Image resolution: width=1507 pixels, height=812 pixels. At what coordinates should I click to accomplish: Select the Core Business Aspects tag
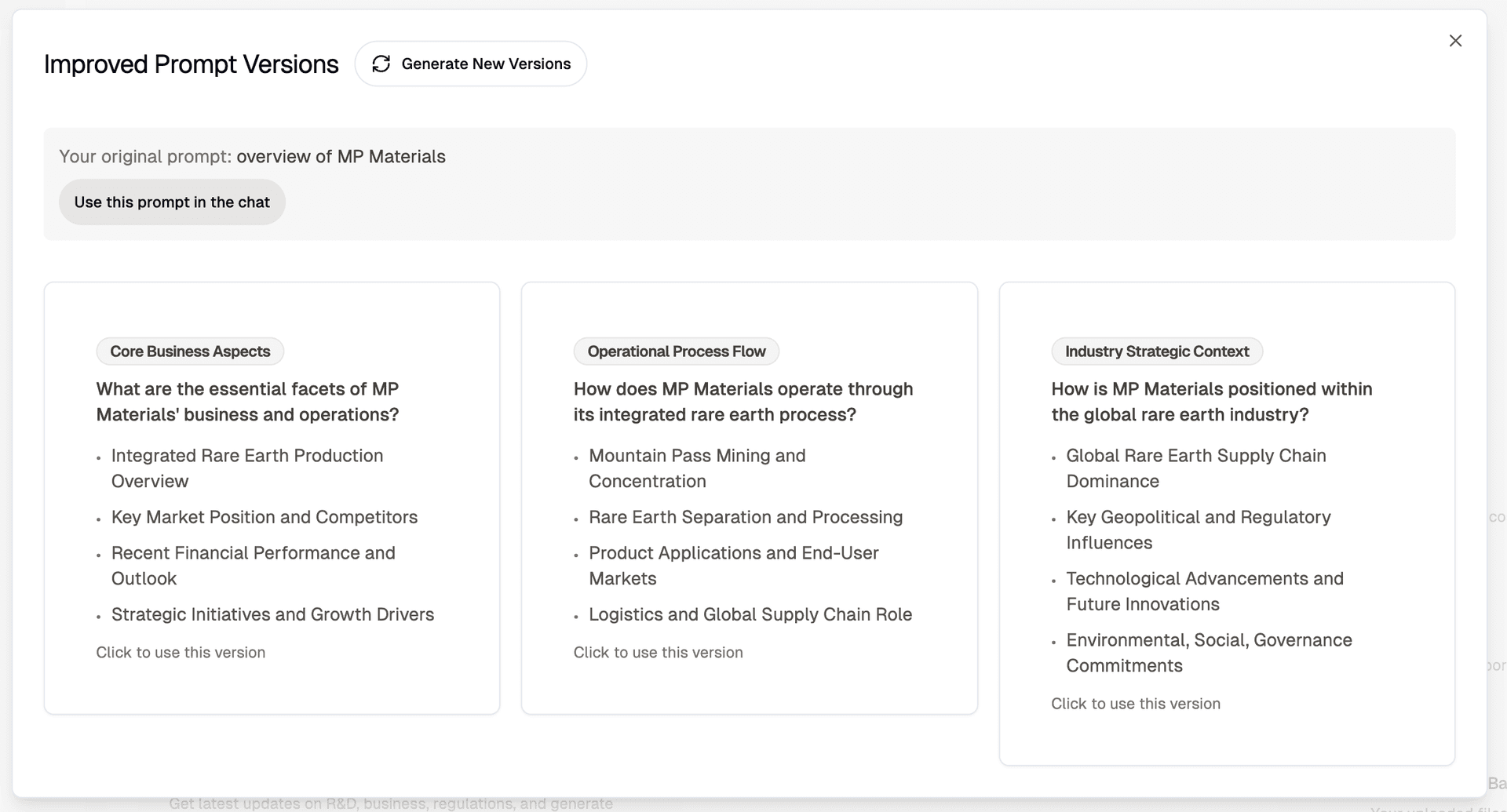[190, 351]
